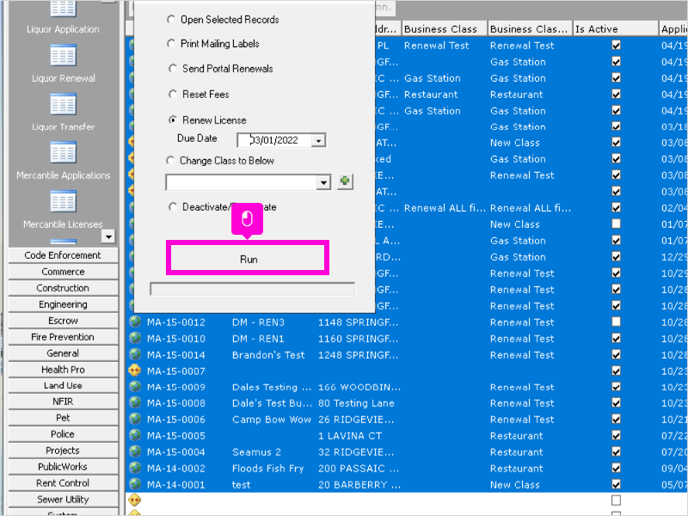Sort by the first Business Class column header
Image resolution: width=688 pixels, height=516 pixels.
(x=444, y=29)
